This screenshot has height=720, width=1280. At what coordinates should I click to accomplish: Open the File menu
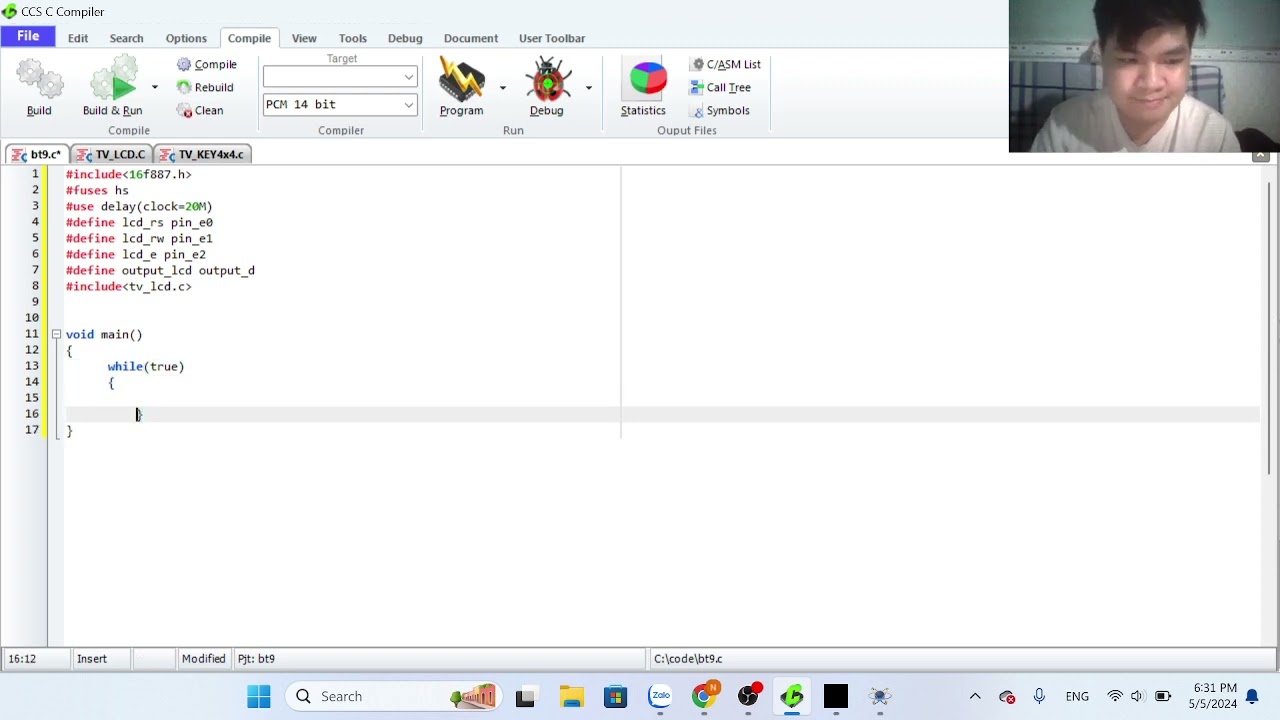(28, 37)
